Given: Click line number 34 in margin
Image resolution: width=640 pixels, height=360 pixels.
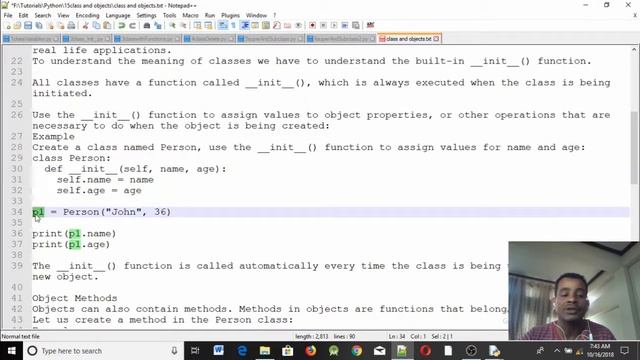Looking at the screenshot, I should point(17,212).
